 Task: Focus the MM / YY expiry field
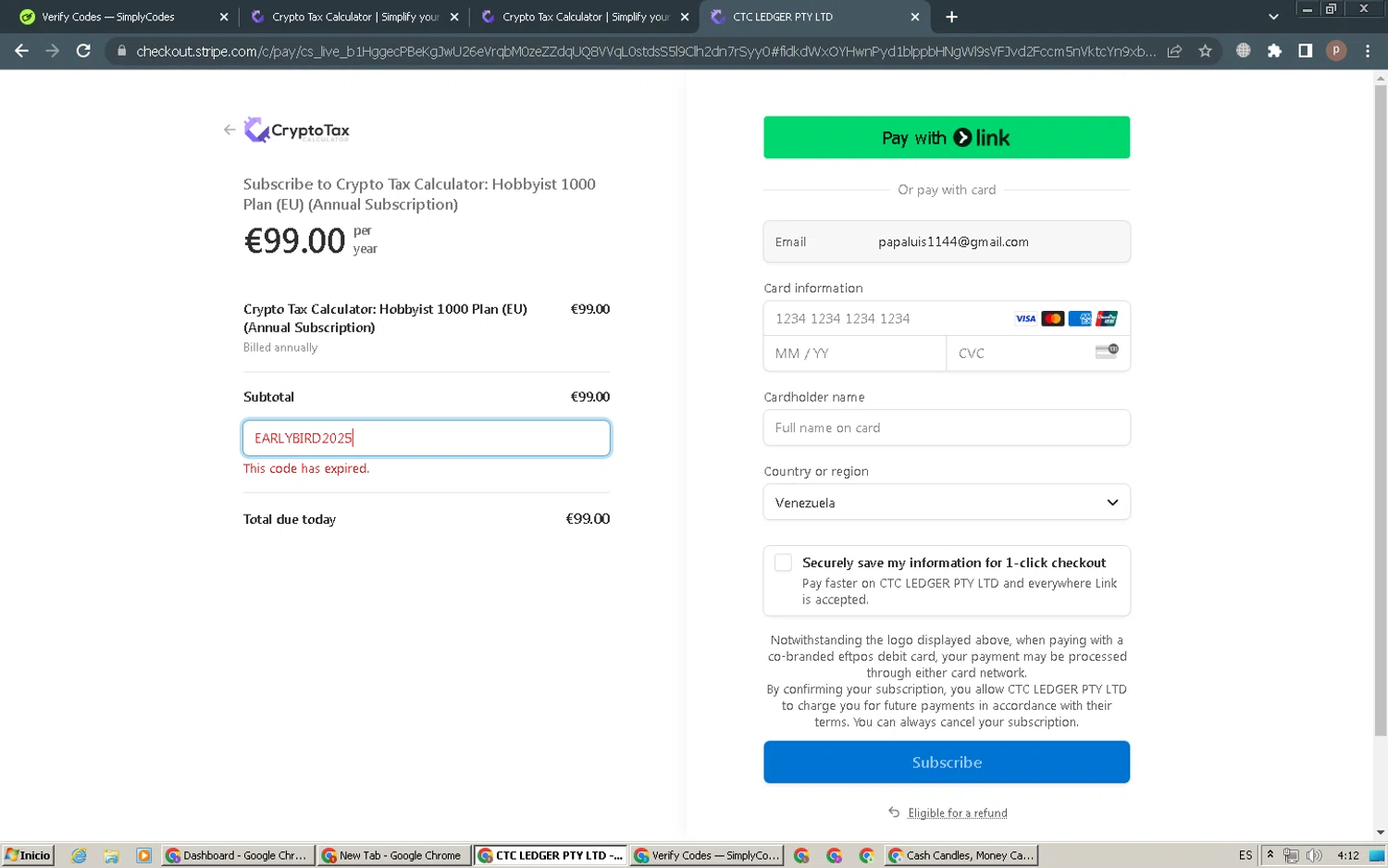pyautogui.click(x=855, y=353)
